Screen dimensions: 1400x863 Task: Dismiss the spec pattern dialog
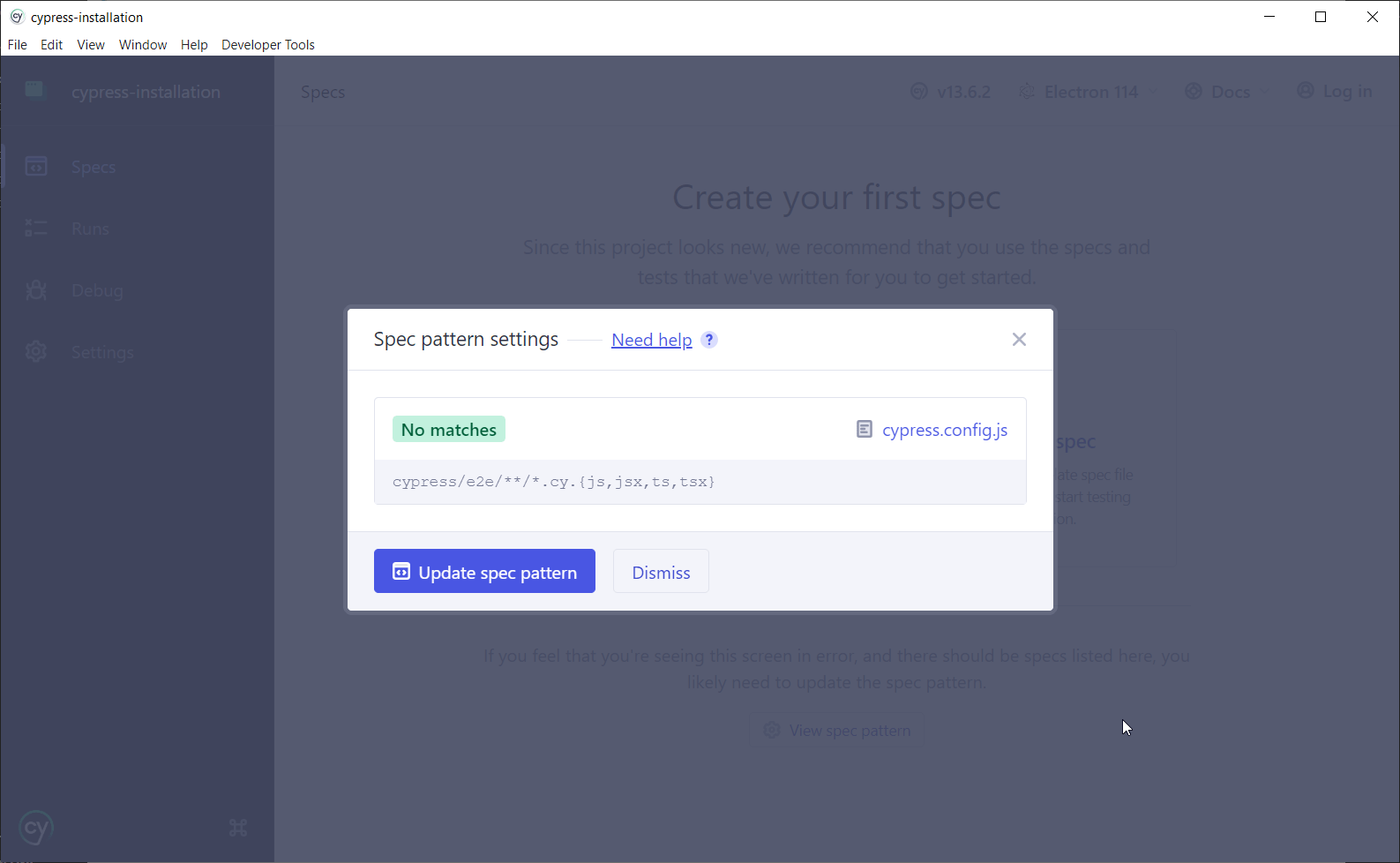pos(661,572)
